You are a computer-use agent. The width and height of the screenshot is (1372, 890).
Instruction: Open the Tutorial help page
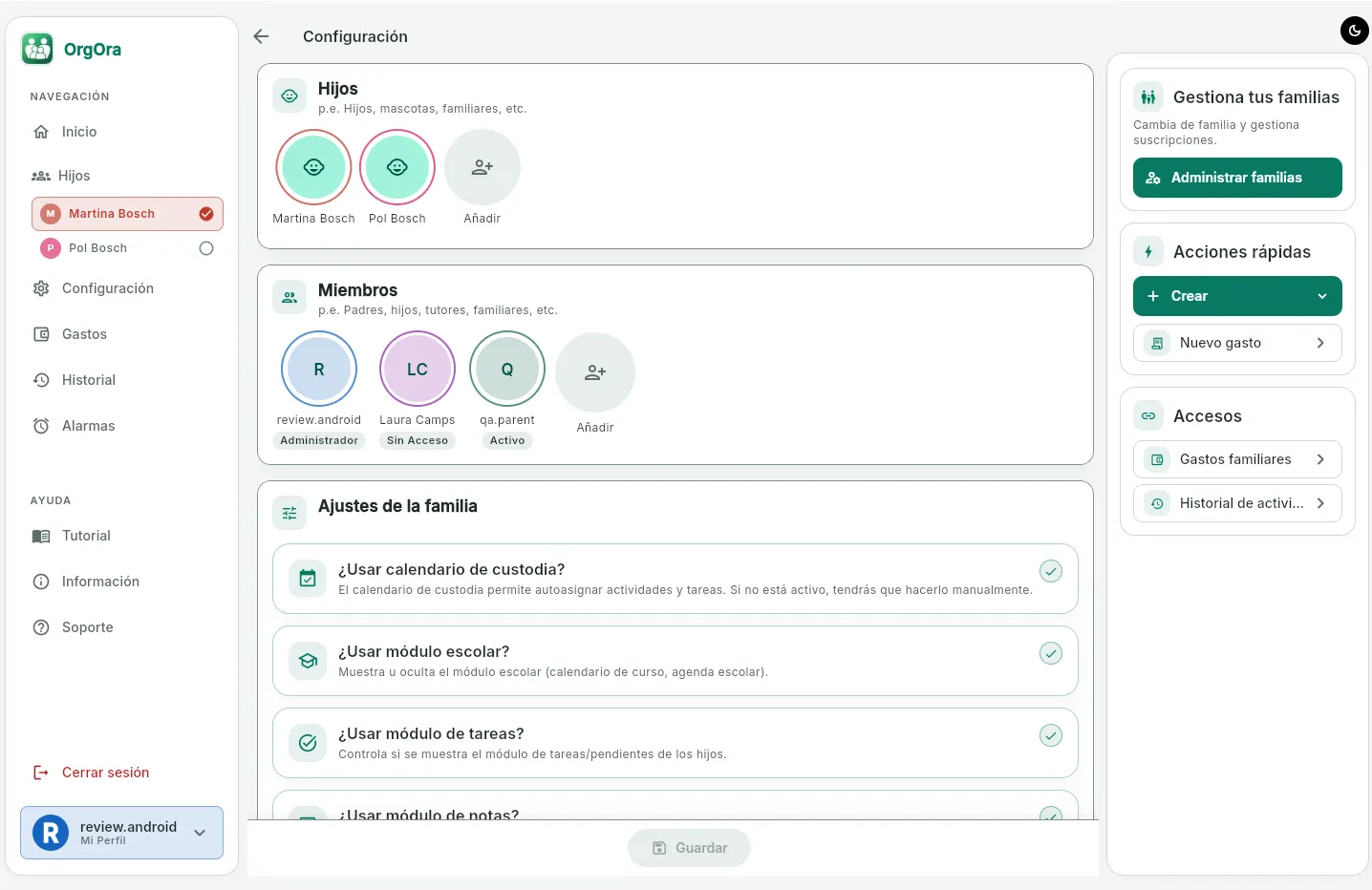[72, 536]
